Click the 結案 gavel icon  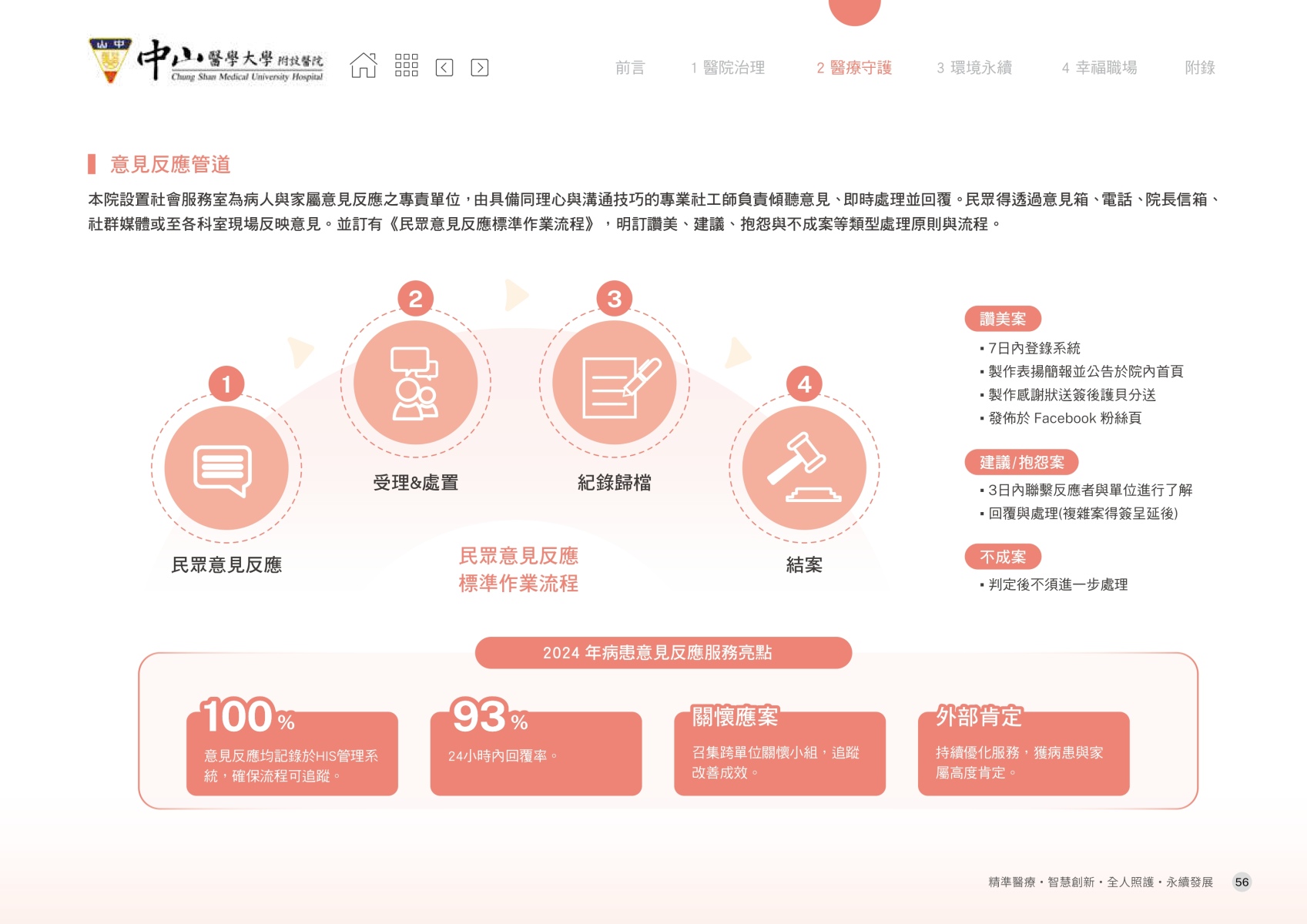point(804,468)
